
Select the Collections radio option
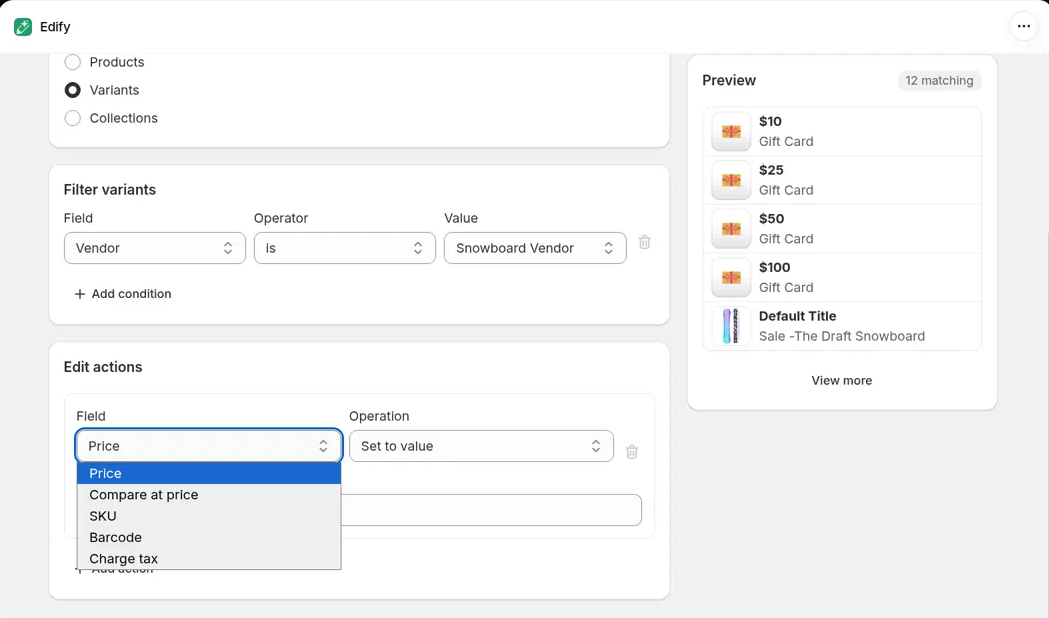(72, 118)
